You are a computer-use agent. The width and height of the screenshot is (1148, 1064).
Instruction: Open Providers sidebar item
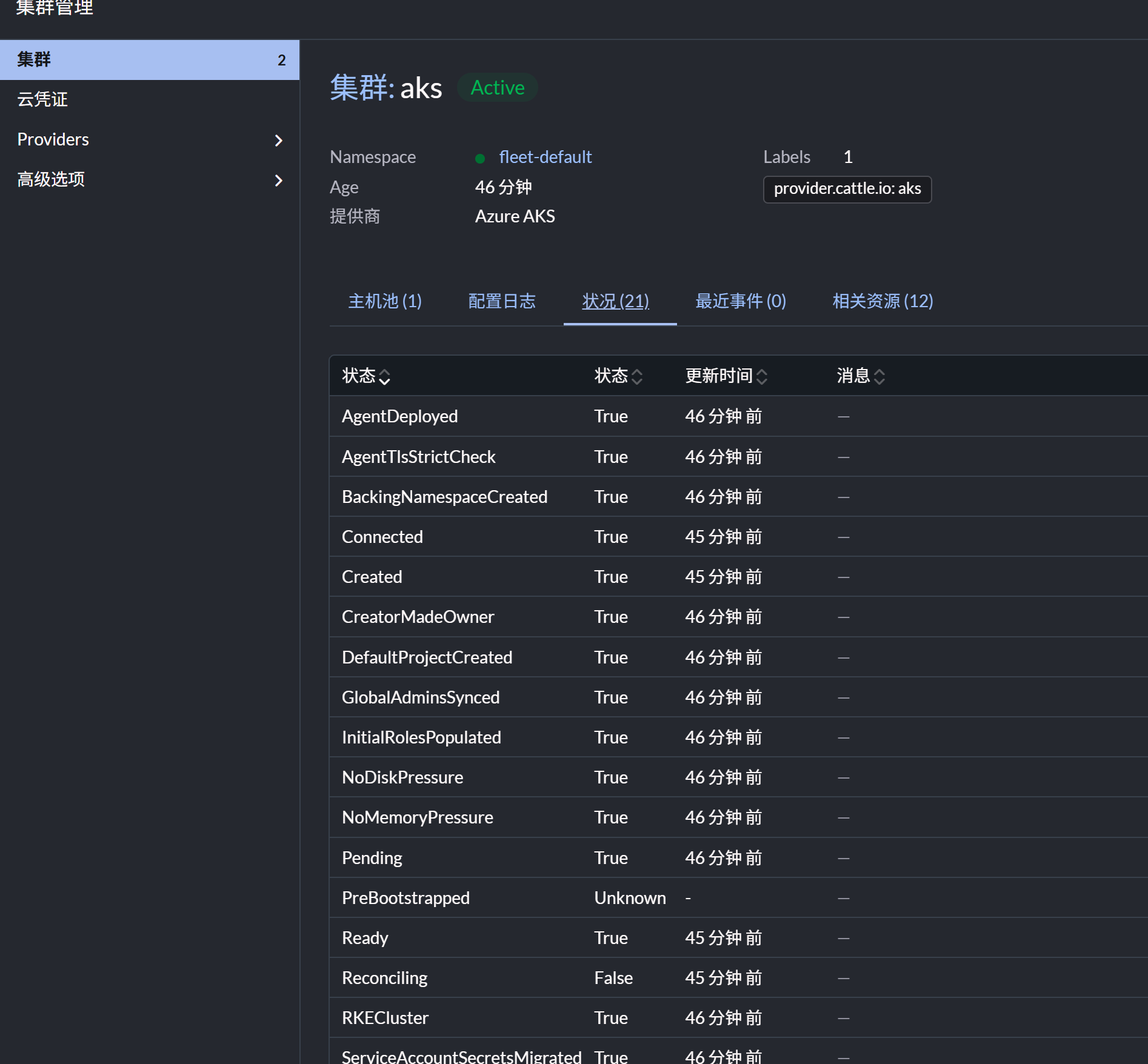tap(150, 139)
